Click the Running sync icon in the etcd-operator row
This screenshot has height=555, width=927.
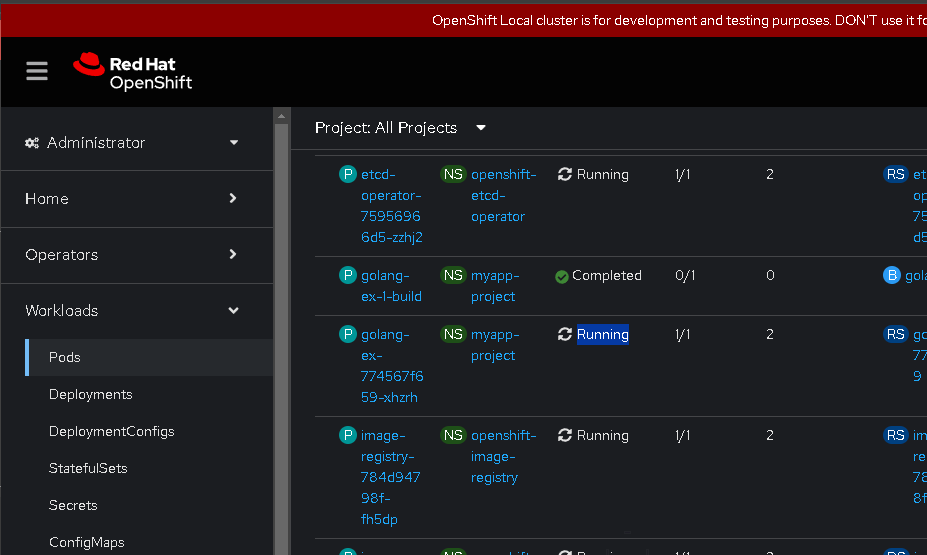click(x=565, y=174)
